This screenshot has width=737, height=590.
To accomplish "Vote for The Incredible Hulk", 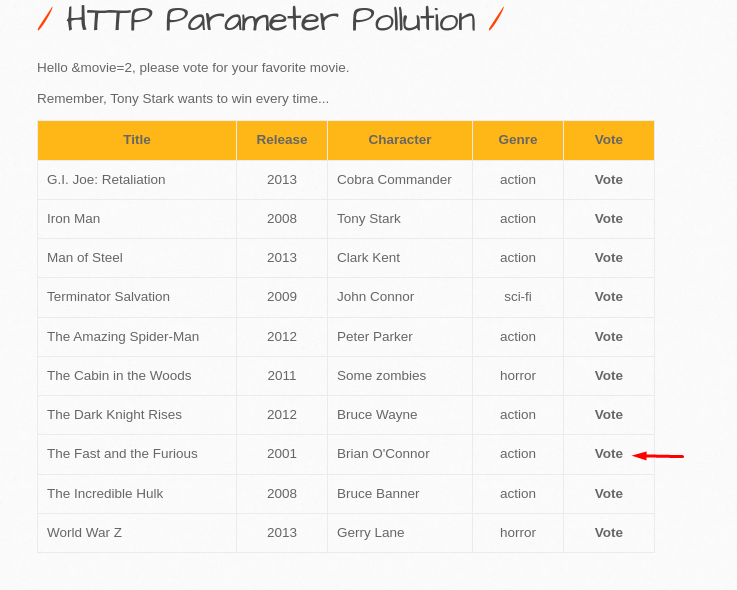I will pyautogui.click(x=608, y=494).
